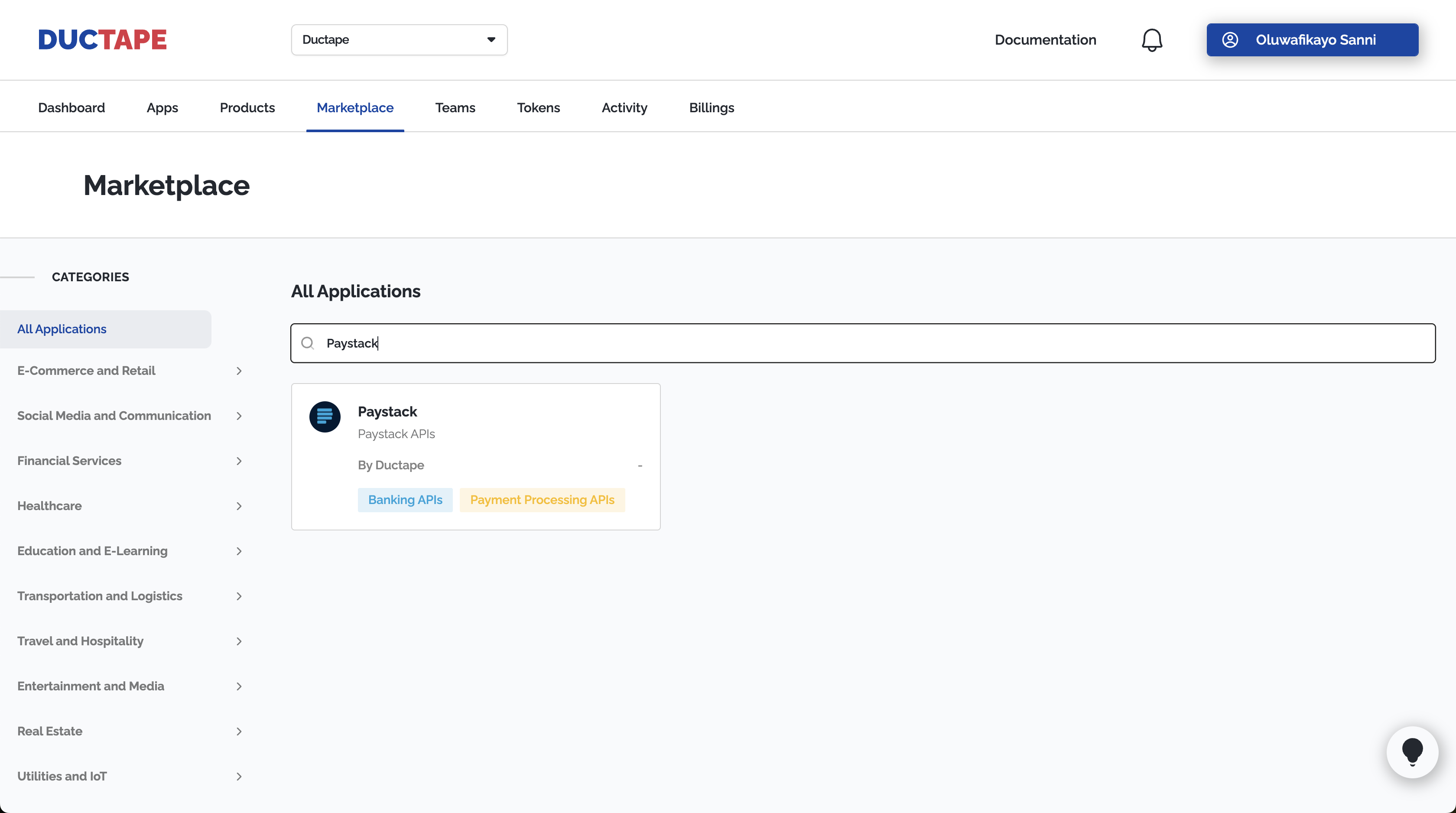
Task: Click the Banking APIs tag
Action: [405, 501]
